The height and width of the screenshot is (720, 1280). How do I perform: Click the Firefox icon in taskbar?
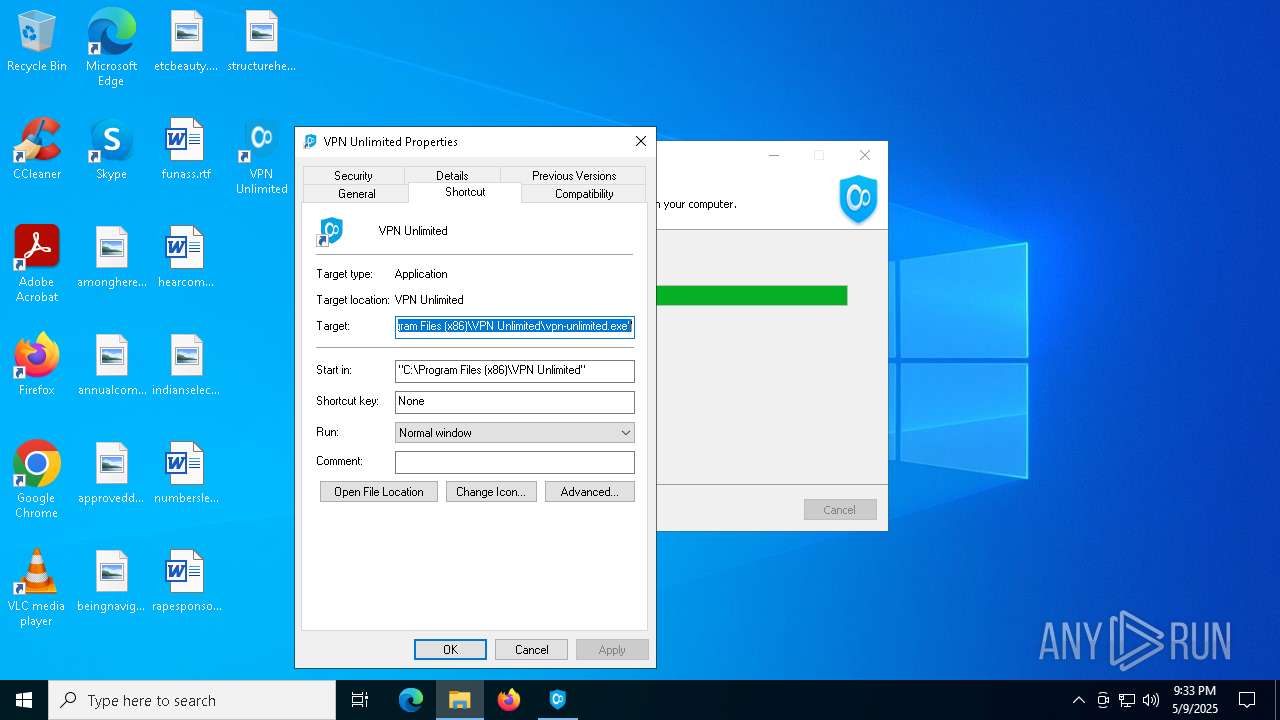[509, 700]
